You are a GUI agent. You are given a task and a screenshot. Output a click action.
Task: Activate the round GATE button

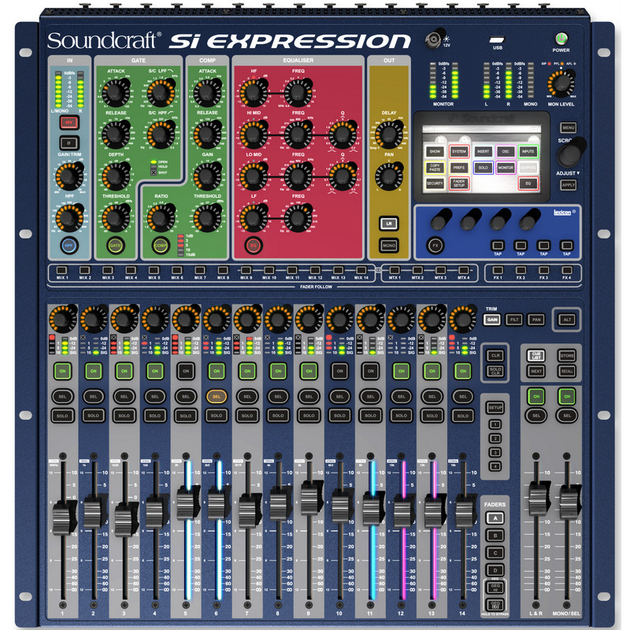click(x=115, y=245)
